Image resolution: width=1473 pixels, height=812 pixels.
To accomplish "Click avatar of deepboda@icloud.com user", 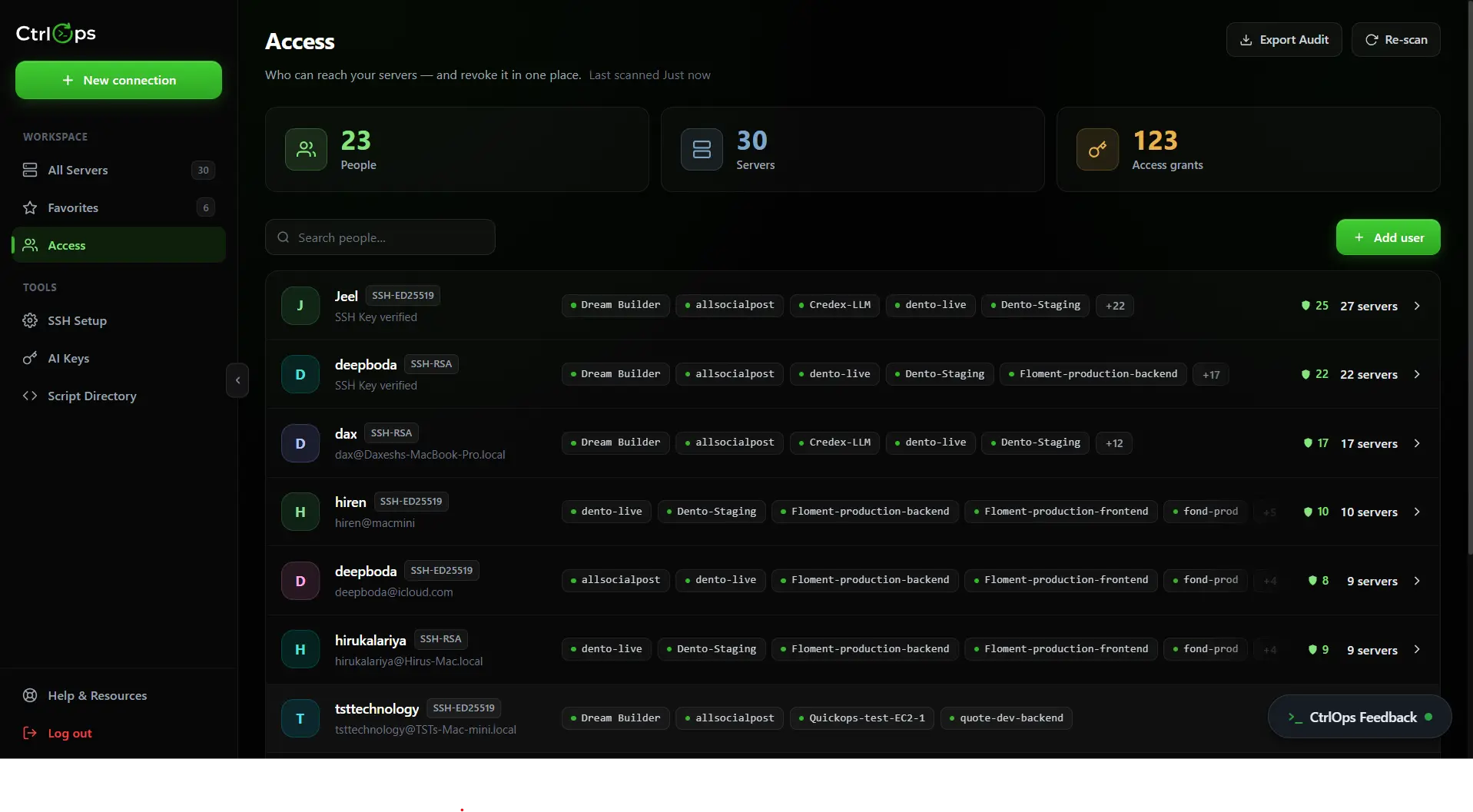I will [x=300, y=581].
